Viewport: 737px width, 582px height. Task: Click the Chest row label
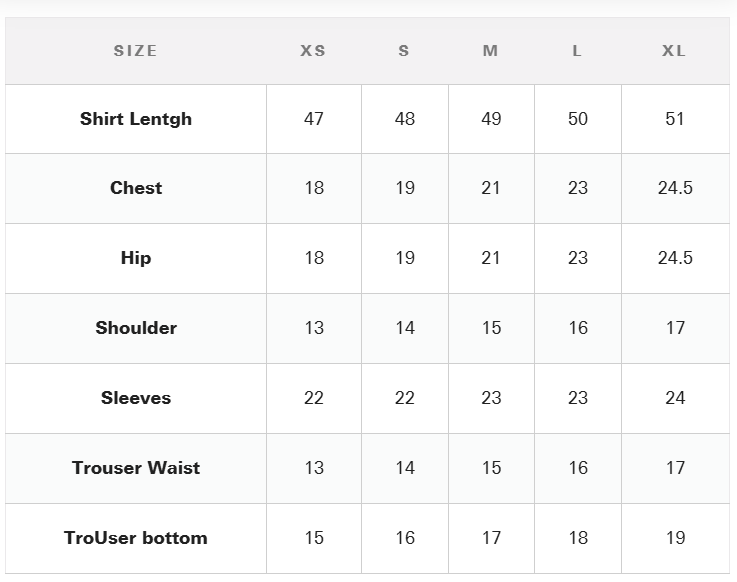tap(136, 188)
